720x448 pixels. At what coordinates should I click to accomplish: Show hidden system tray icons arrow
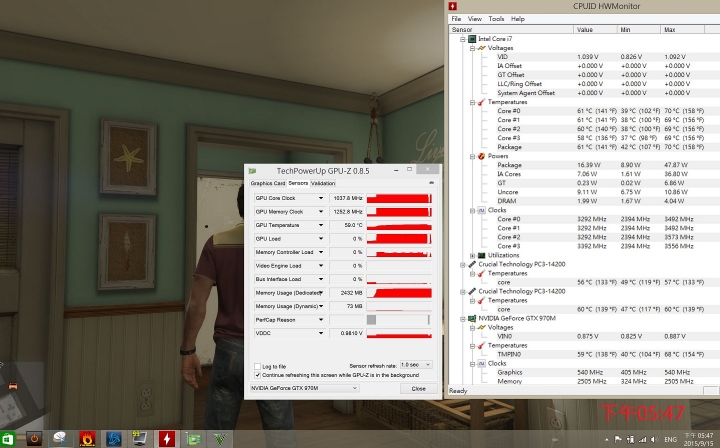tap(607, 439)
